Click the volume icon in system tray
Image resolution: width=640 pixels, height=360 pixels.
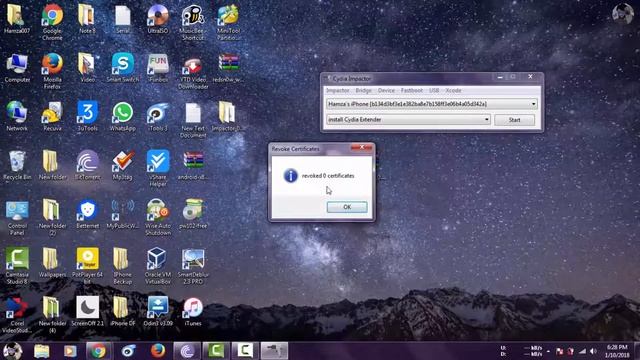coord(593,351)
